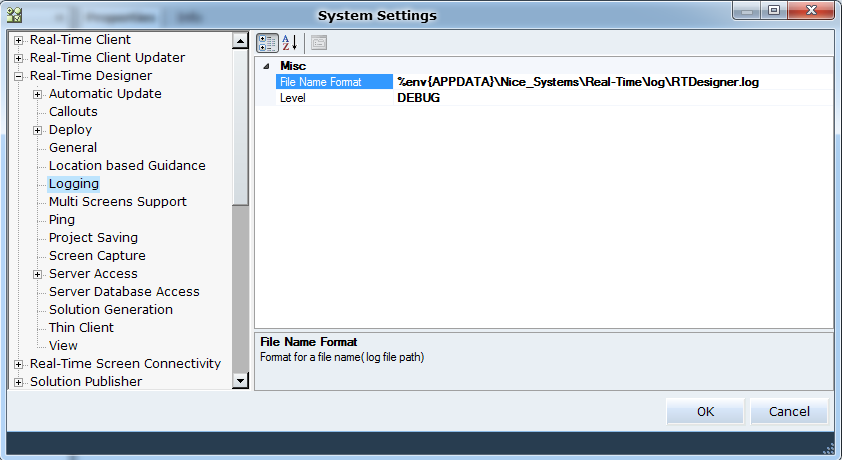Open Location based Guidance settings
The width and height of the screenshot is (842, 460).
(x=127, y=166)
